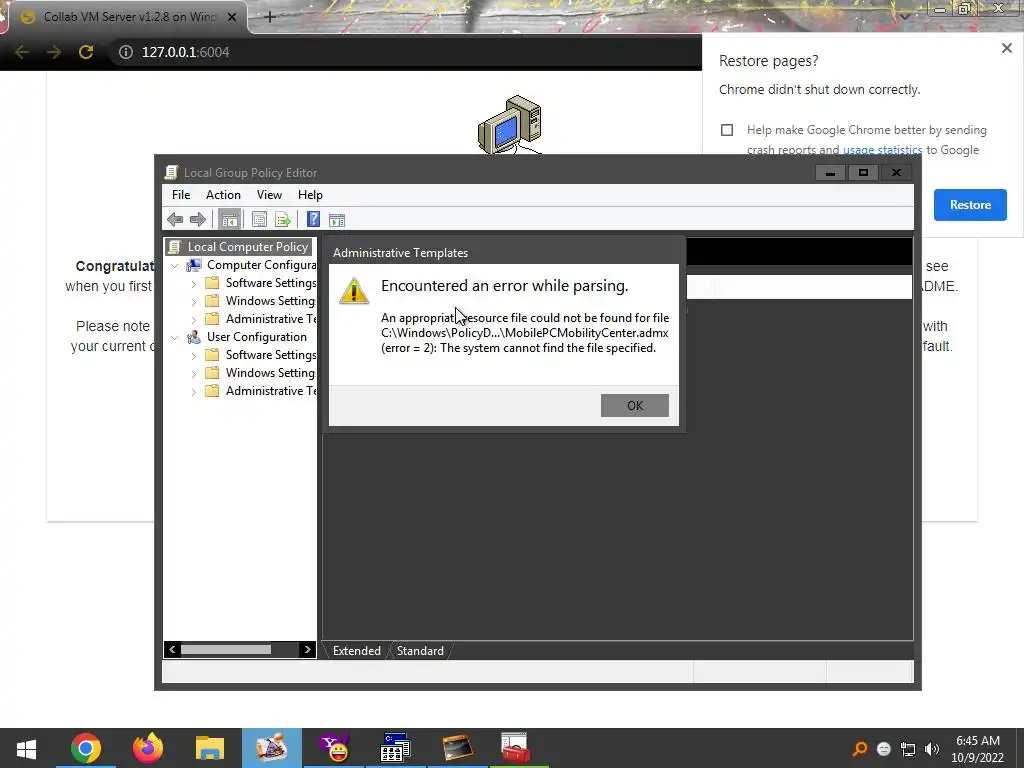This screenshot has height=768, width=1024.
Task: Click folder icon of Software Settings under Computer Configuration
Action: click(212, 283)
